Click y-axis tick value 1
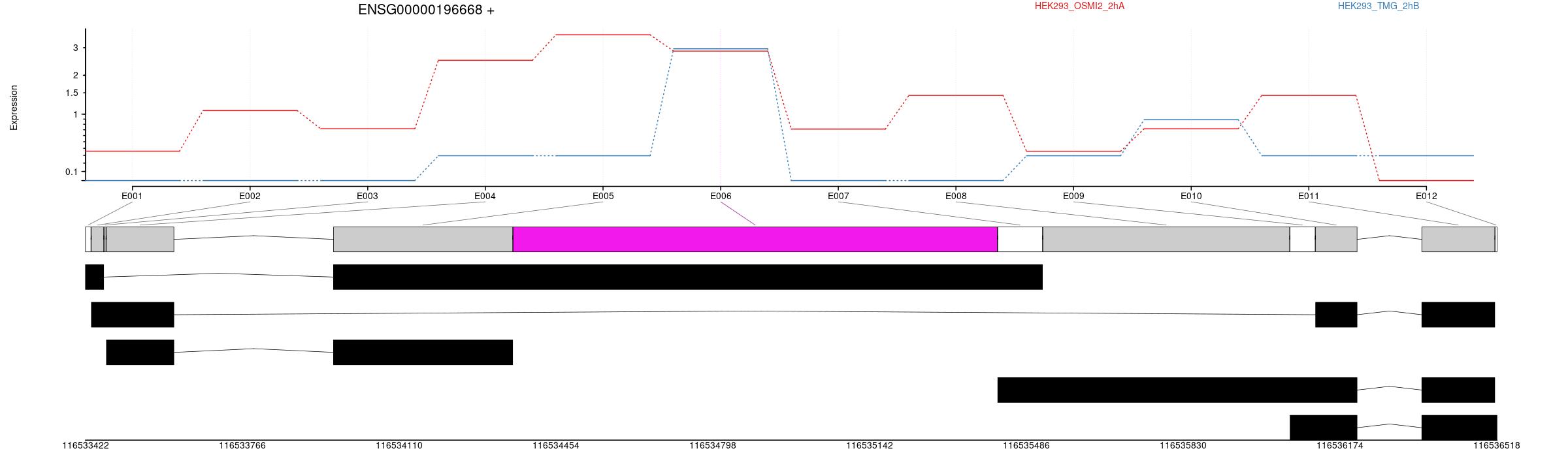Screen dimensions: 1568x457 point(76,115)
